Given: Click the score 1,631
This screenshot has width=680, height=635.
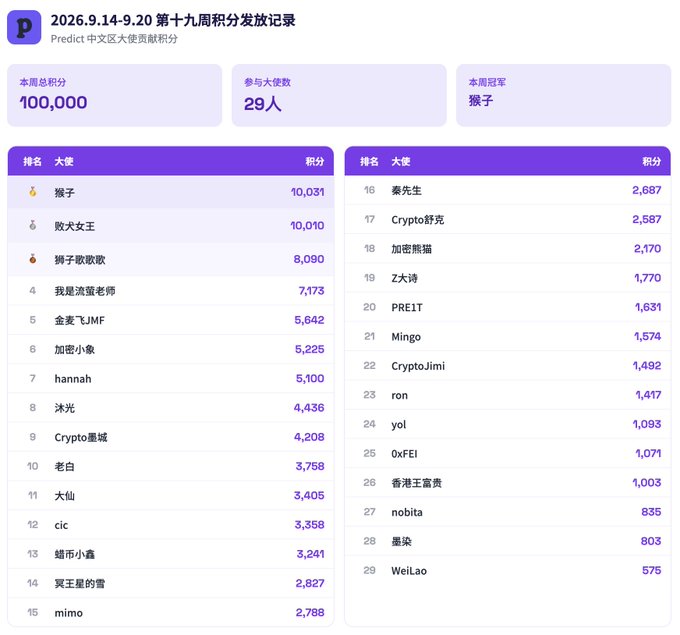Looking at the screenshot, I should click(648, 307).
